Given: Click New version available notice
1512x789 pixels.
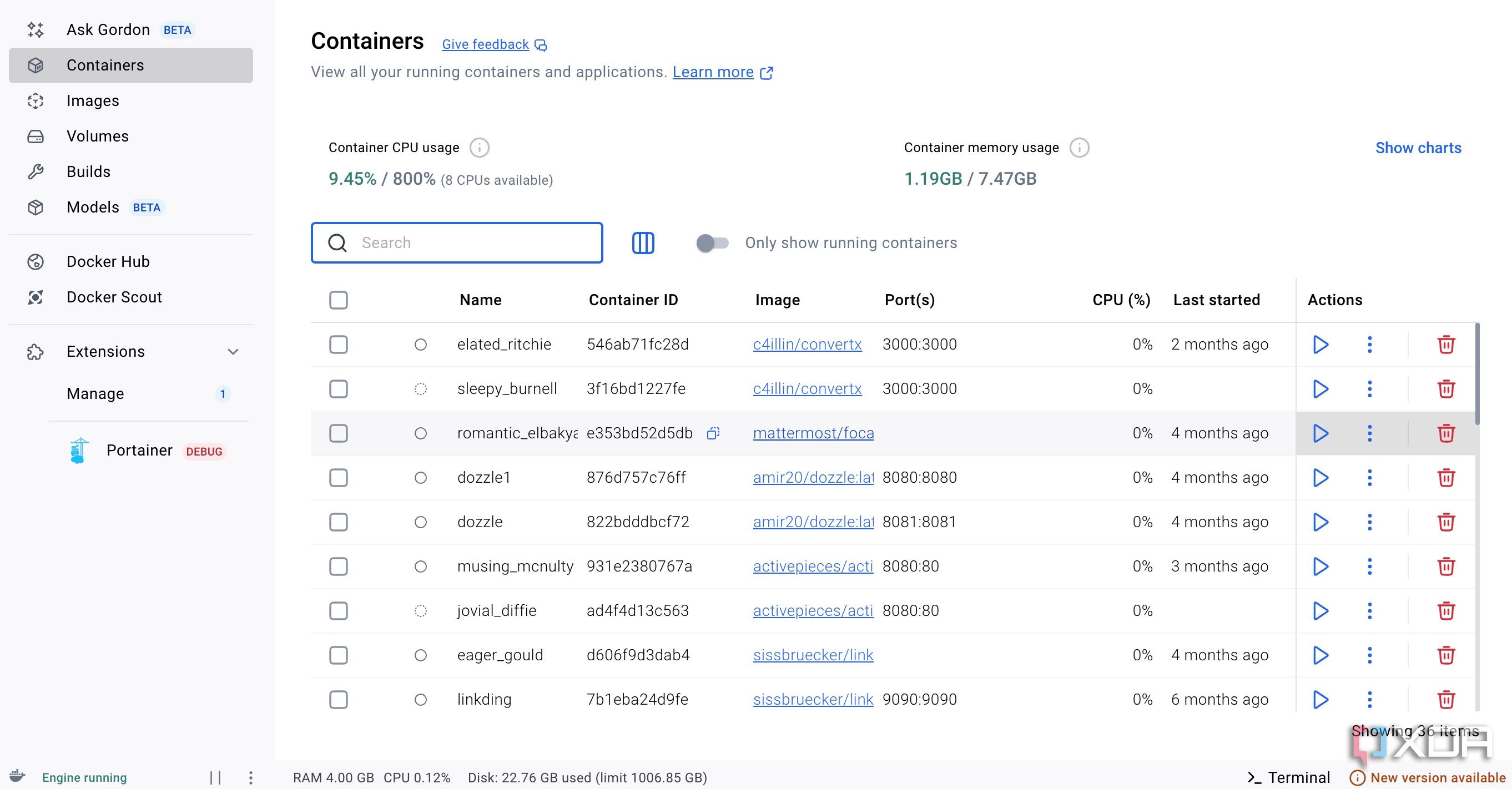Looking at the screenshot, I should point(1428,778).
